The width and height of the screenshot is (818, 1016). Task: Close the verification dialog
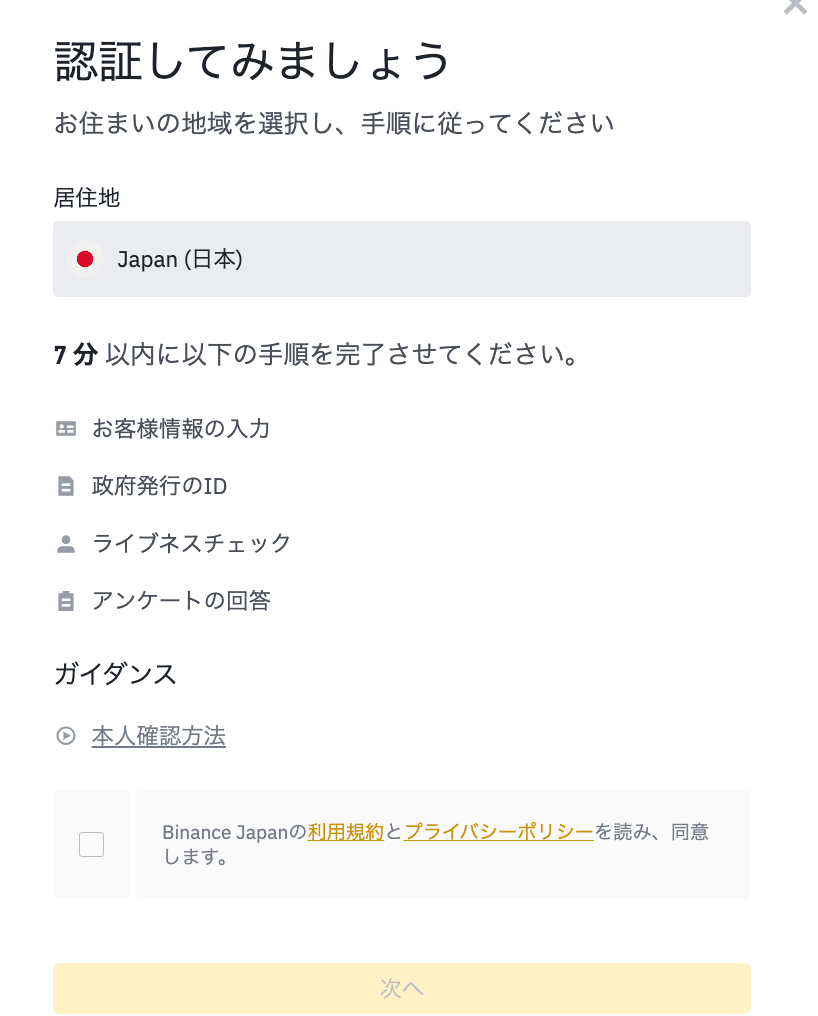pos(795,5)
